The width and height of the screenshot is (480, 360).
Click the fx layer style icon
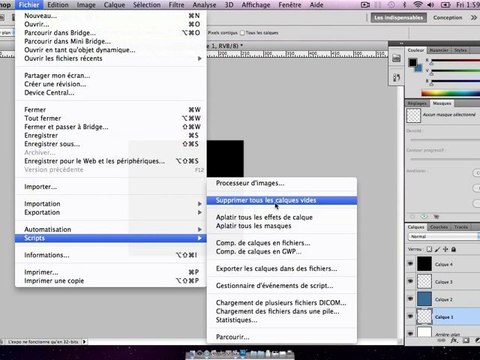coord(454,340)
